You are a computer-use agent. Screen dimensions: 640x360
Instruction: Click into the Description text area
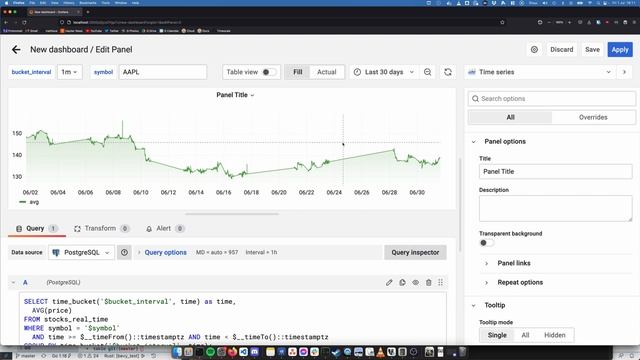coord(556,209)
